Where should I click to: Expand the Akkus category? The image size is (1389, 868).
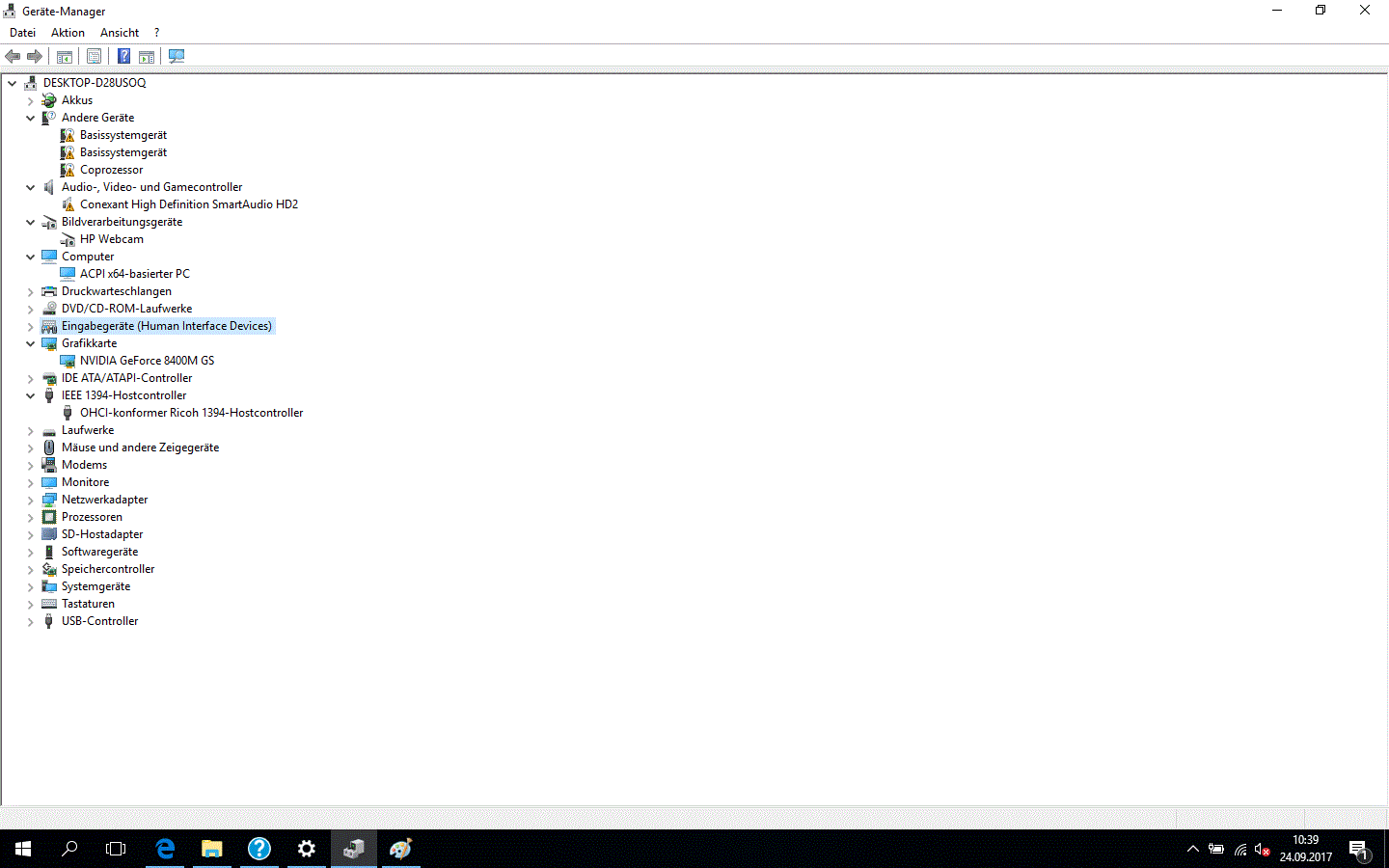(x=31, y=100)
